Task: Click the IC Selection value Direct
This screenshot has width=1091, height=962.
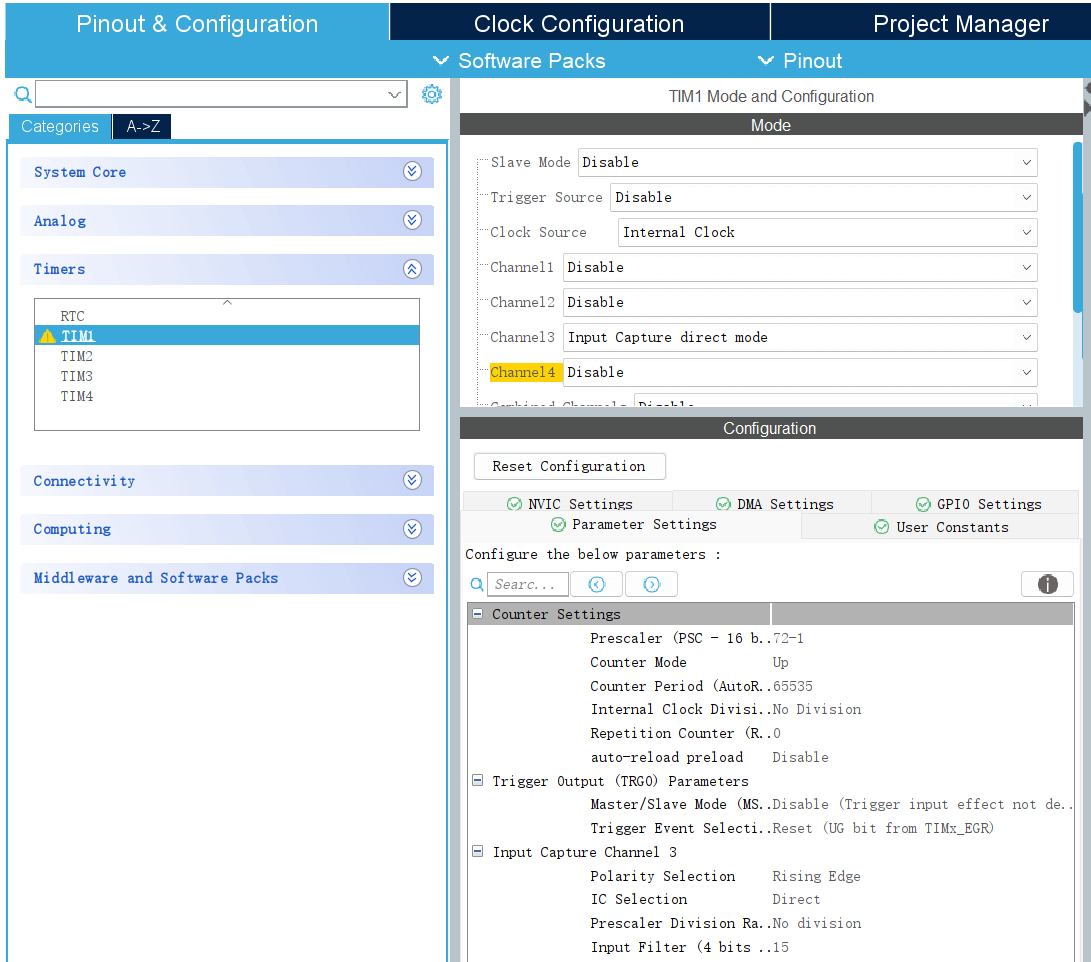Action: point(796,899)
